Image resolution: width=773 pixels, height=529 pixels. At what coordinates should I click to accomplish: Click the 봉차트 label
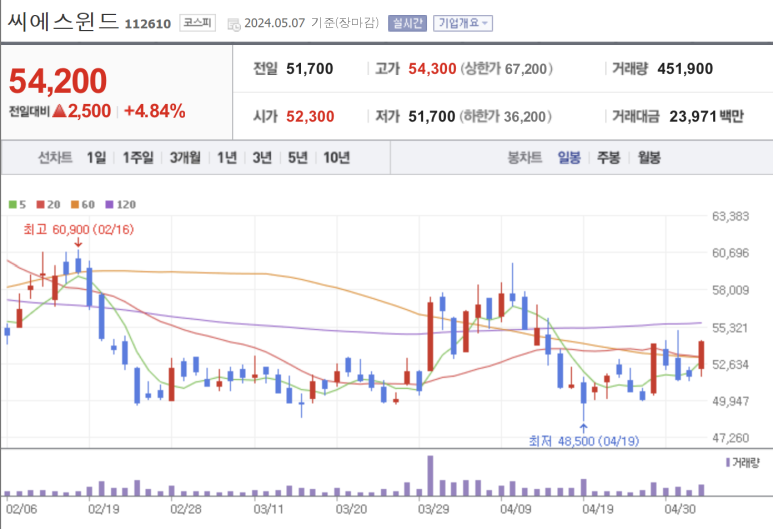(x=525, y=158)
